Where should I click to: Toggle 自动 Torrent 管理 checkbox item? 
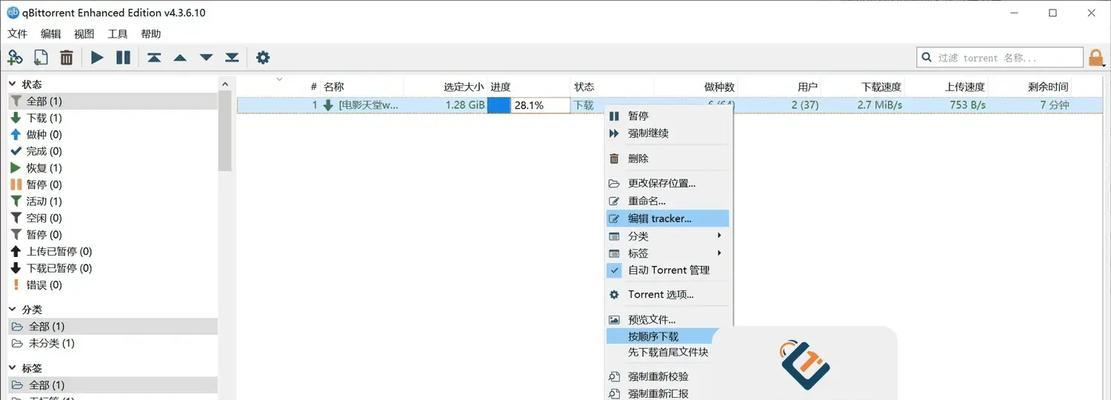(x=668, y=270)
